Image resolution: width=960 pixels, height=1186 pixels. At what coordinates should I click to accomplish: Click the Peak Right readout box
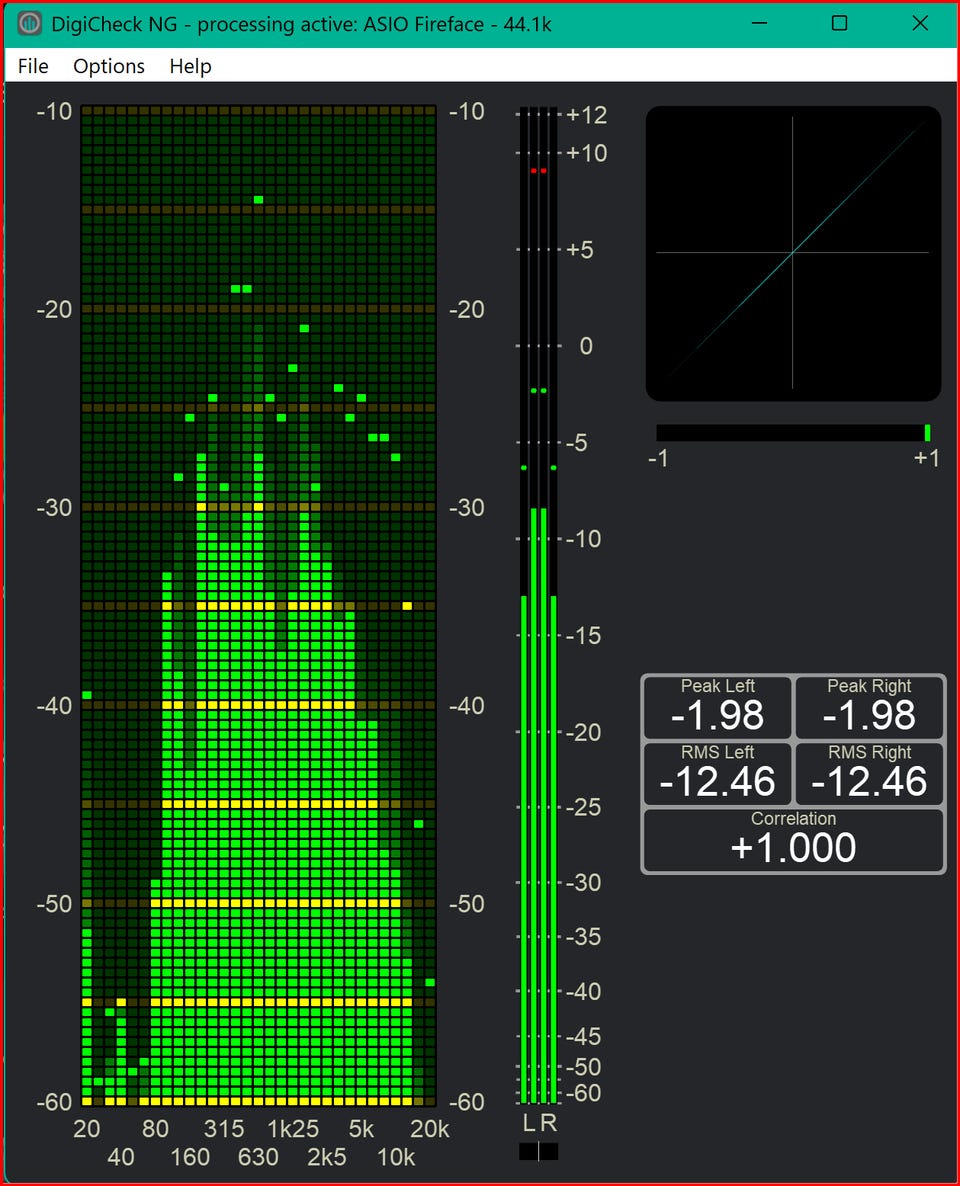[x=869, y=707]
